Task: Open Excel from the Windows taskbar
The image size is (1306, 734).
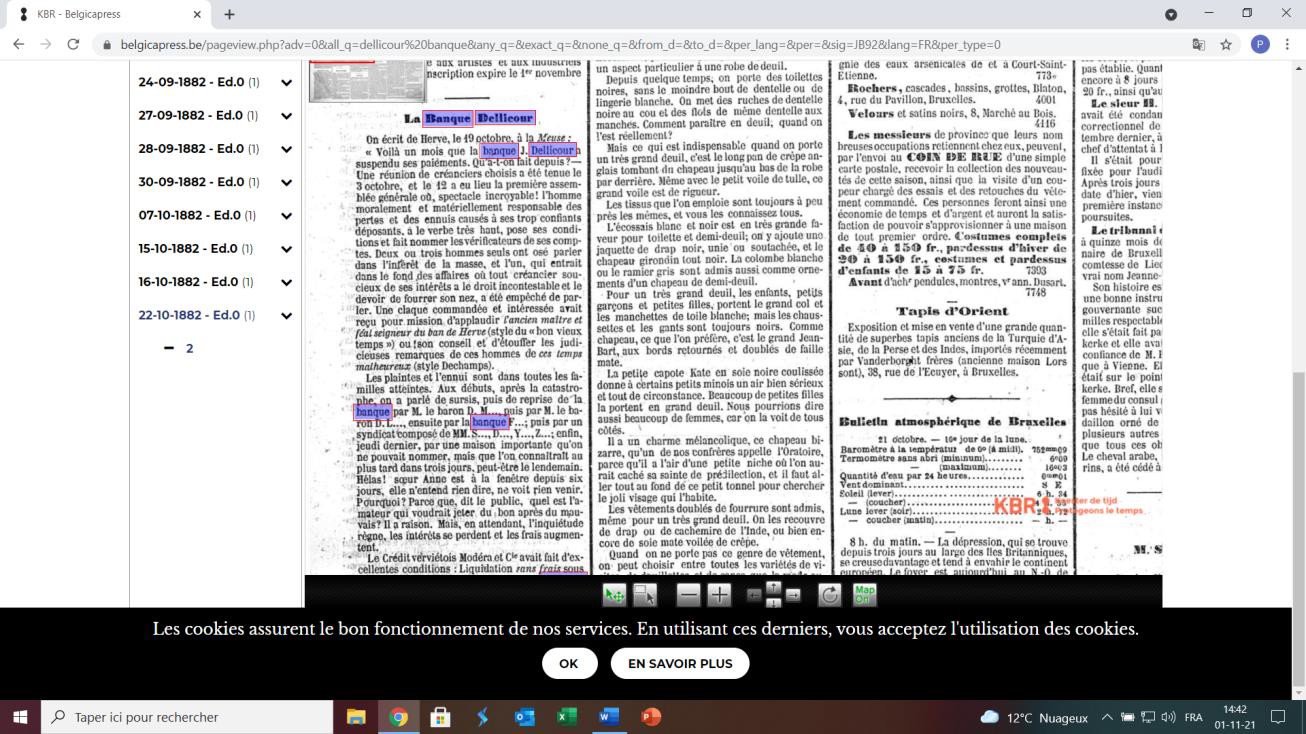Action: [x=567, y=717]
